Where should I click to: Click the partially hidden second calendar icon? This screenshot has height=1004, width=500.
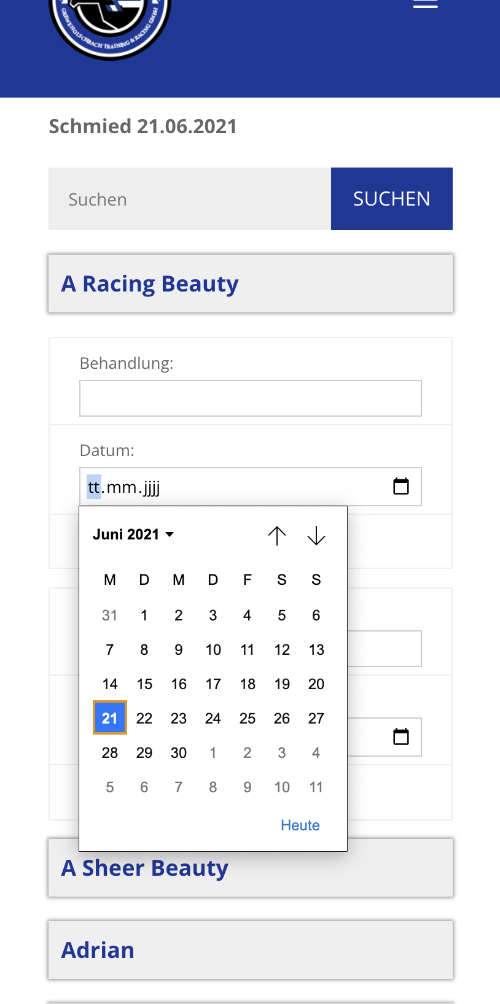[x=401, y=737]
